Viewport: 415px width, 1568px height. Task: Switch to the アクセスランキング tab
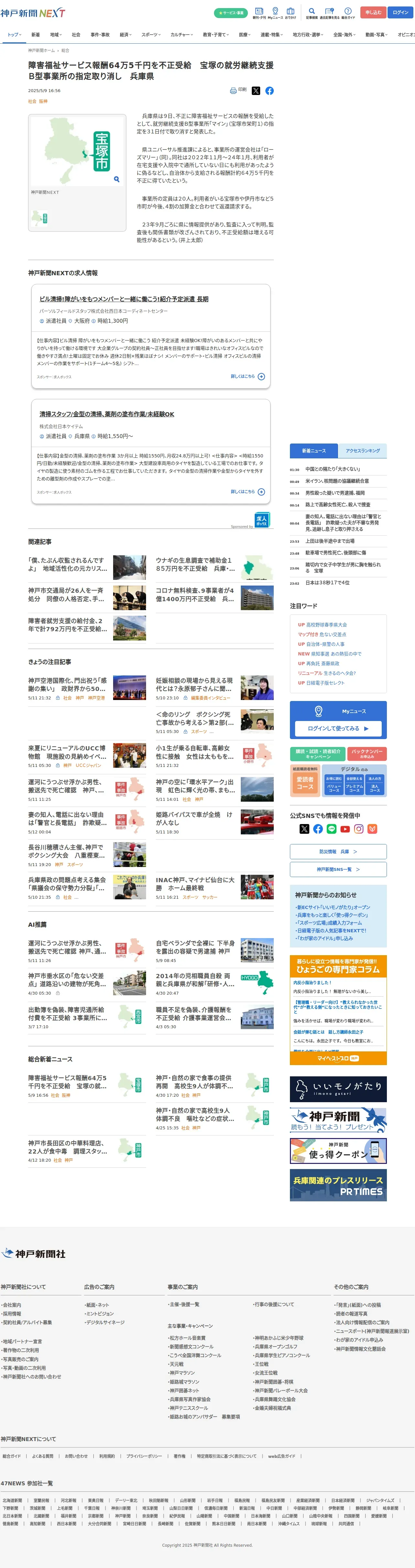(x=363, y=450)
